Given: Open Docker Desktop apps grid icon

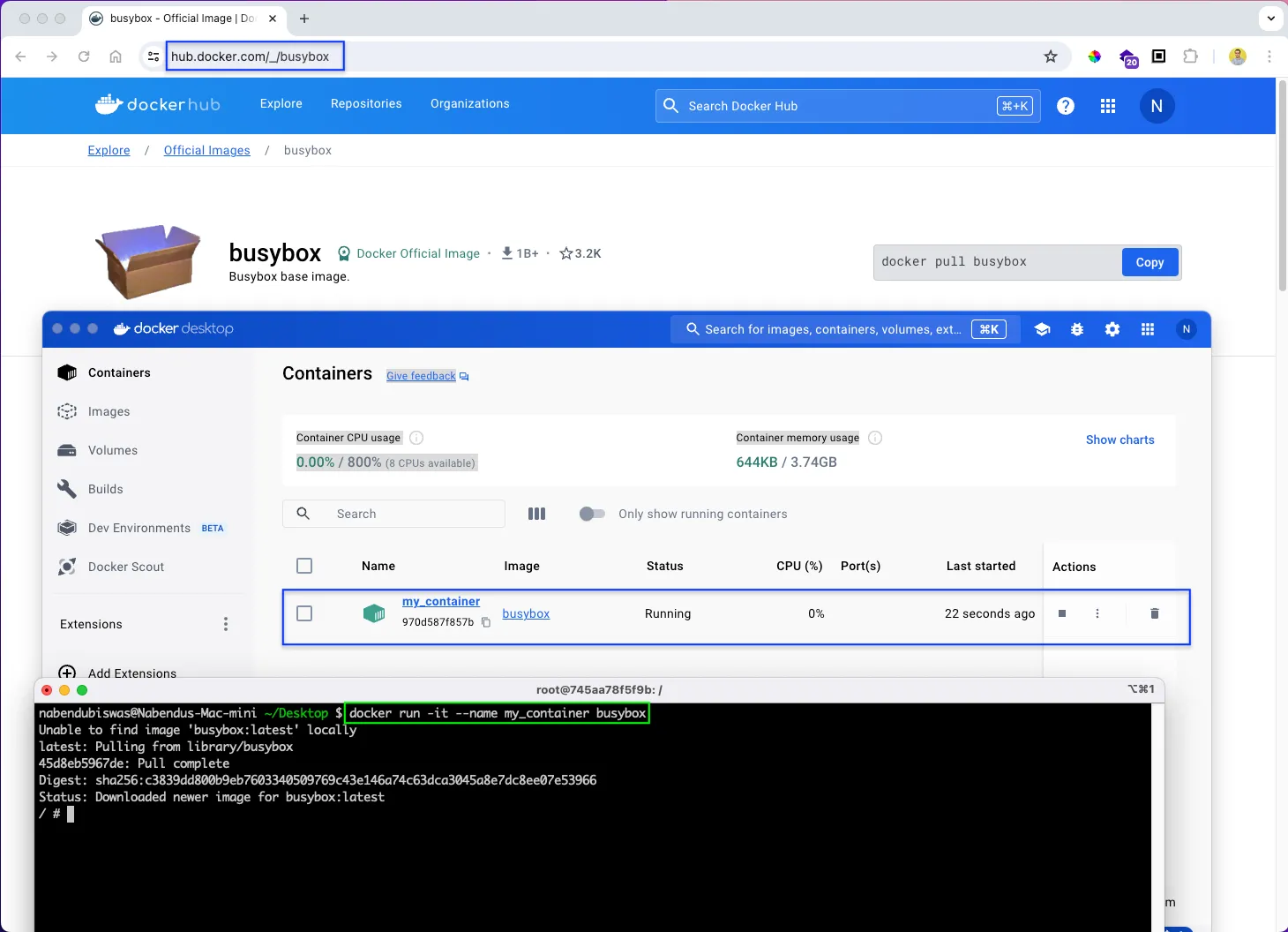Looking at the screenshot, I should click(x=1148, y=329).
